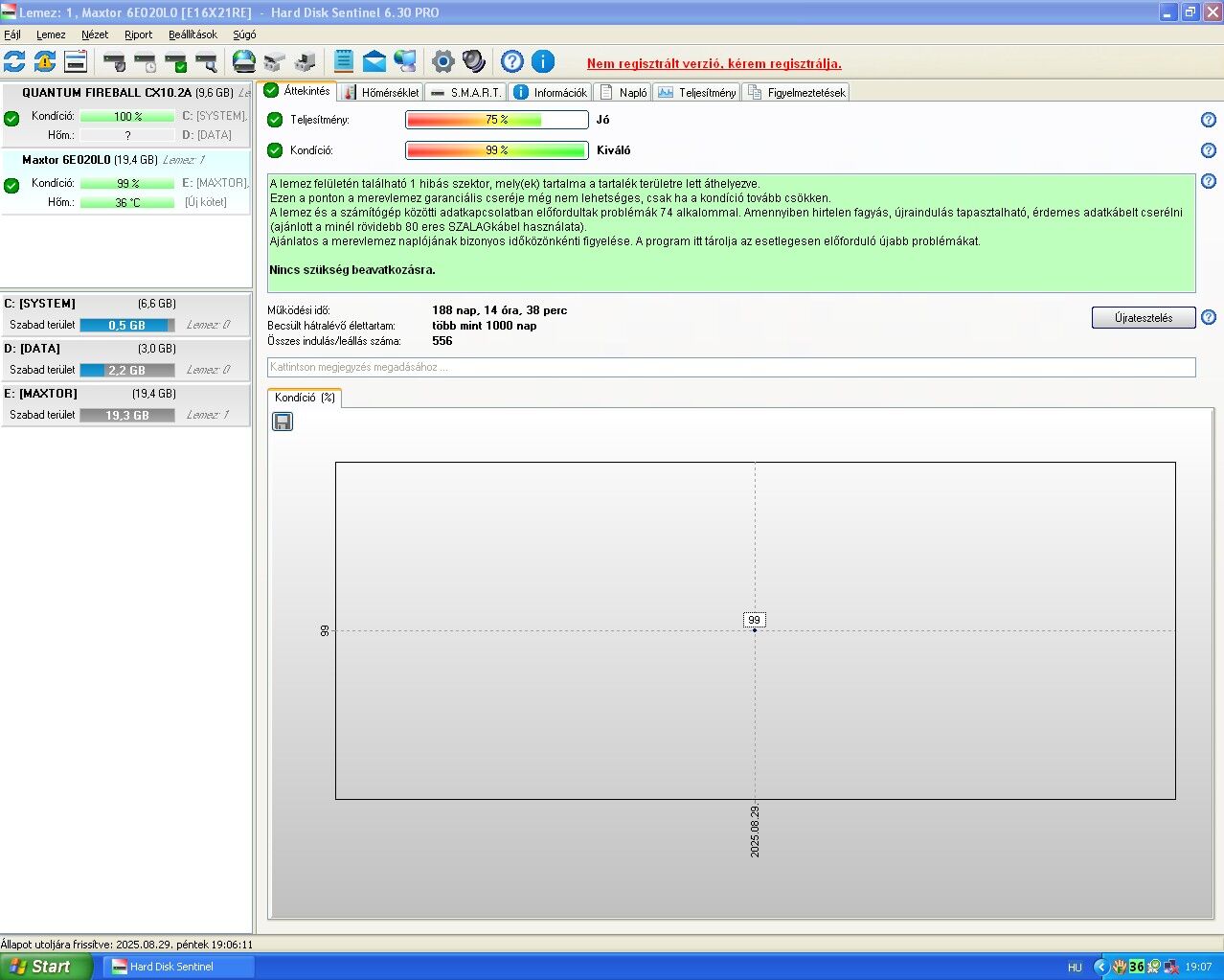Switch to the Információk tab
This screenshot has height=980, width=1224.
click(550, 92)
